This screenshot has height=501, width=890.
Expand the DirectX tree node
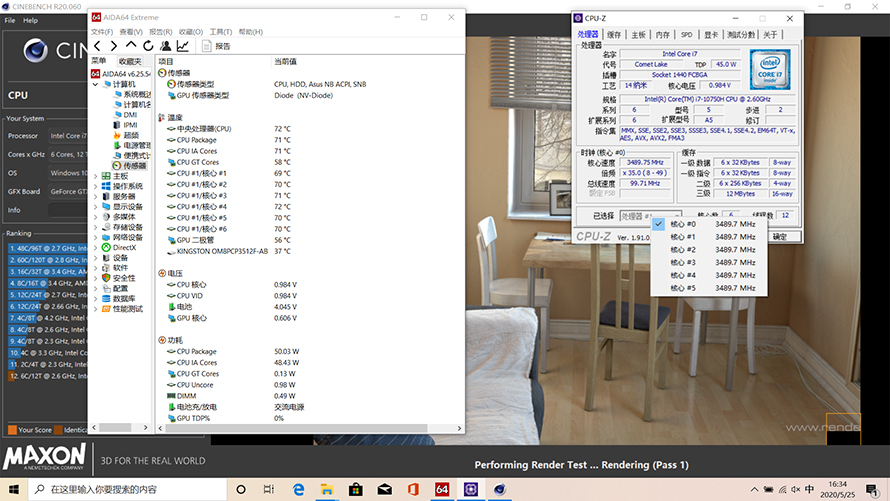[x=95, y=247]
